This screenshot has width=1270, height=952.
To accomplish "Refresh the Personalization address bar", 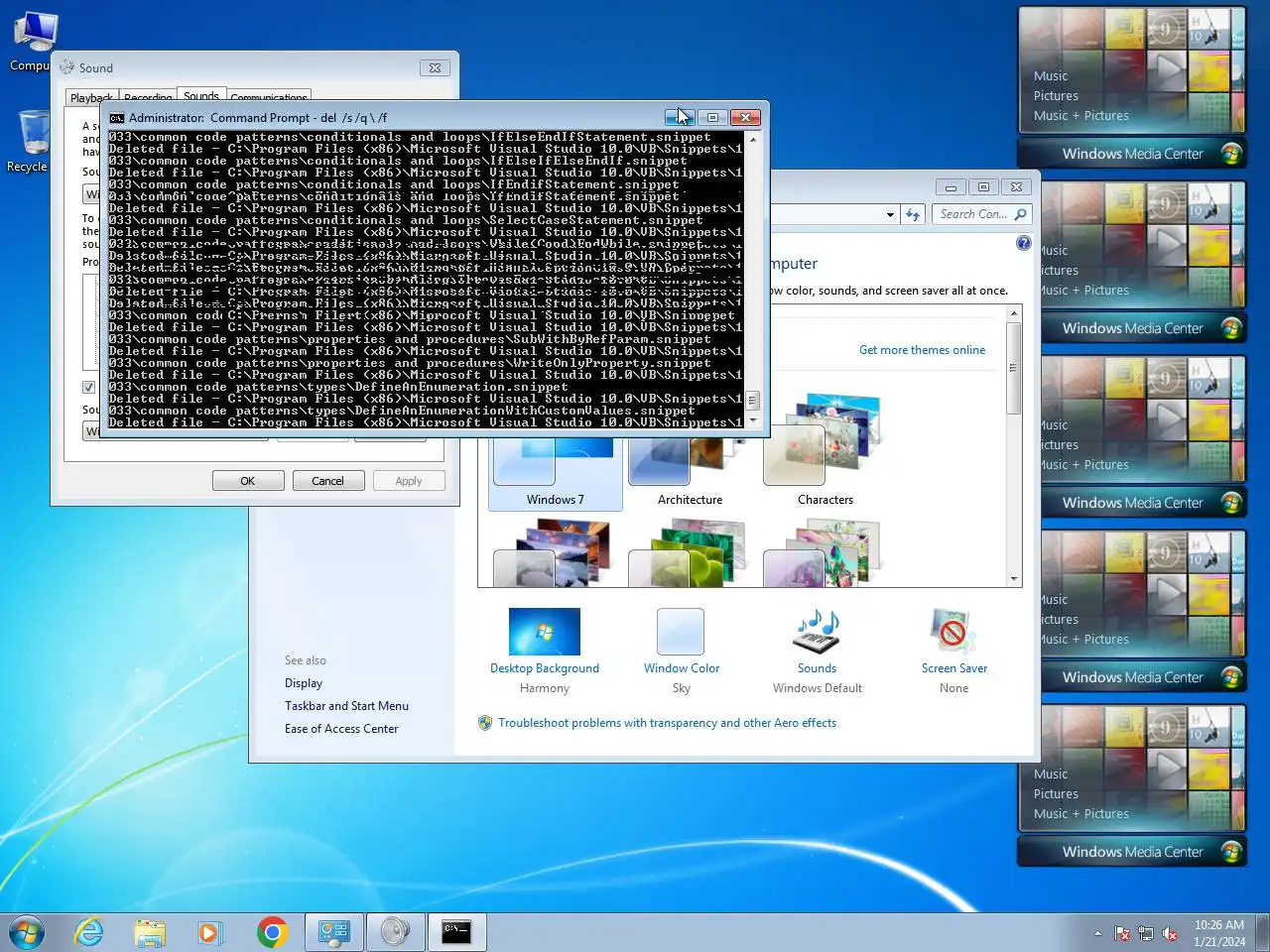I will coord(913,214).
